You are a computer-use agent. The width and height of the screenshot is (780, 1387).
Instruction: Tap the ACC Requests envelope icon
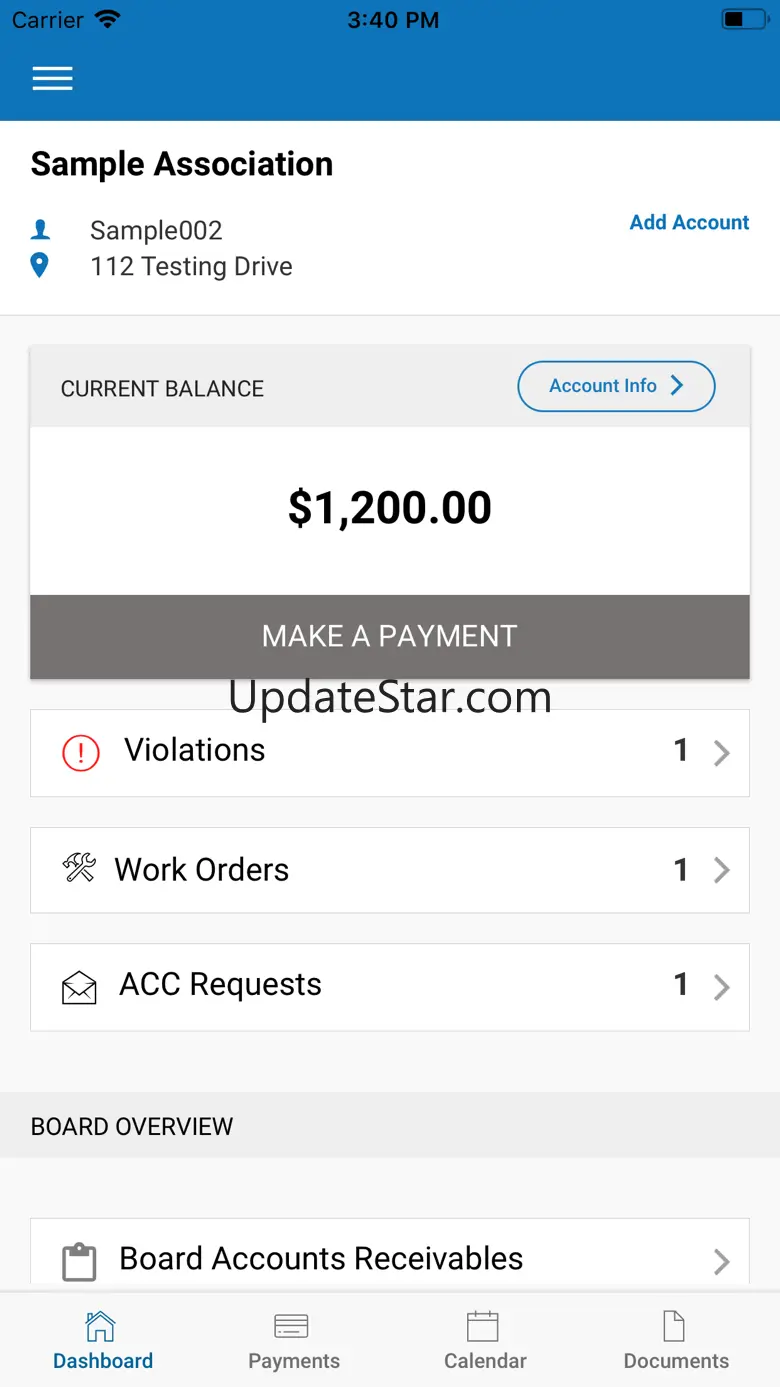tap(80, 987)
